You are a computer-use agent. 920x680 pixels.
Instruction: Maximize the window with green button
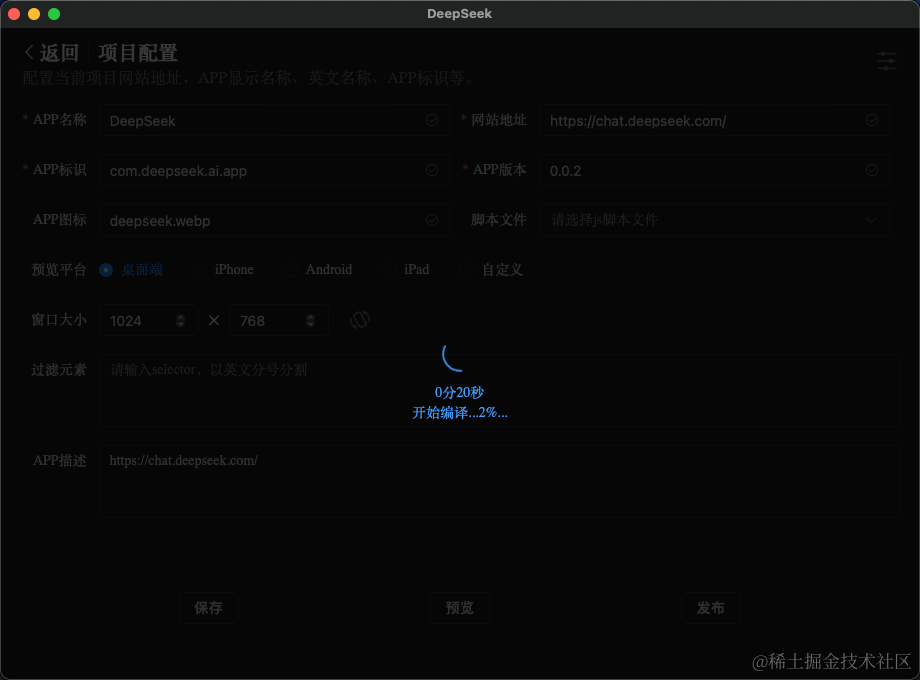[54, 14]
